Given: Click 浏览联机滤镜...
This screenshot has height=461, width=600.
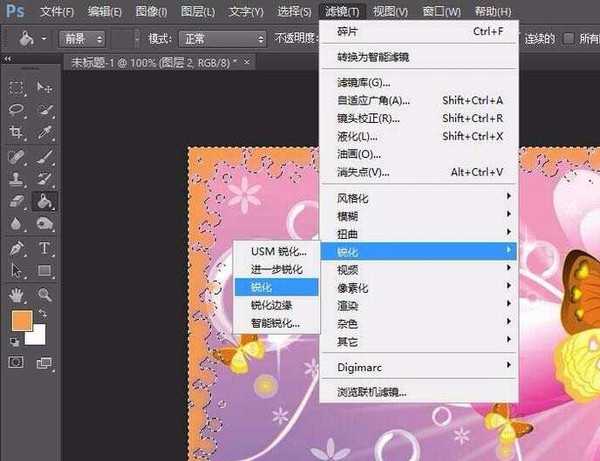Looking at the screenshot, I should (x=419, y=392).
